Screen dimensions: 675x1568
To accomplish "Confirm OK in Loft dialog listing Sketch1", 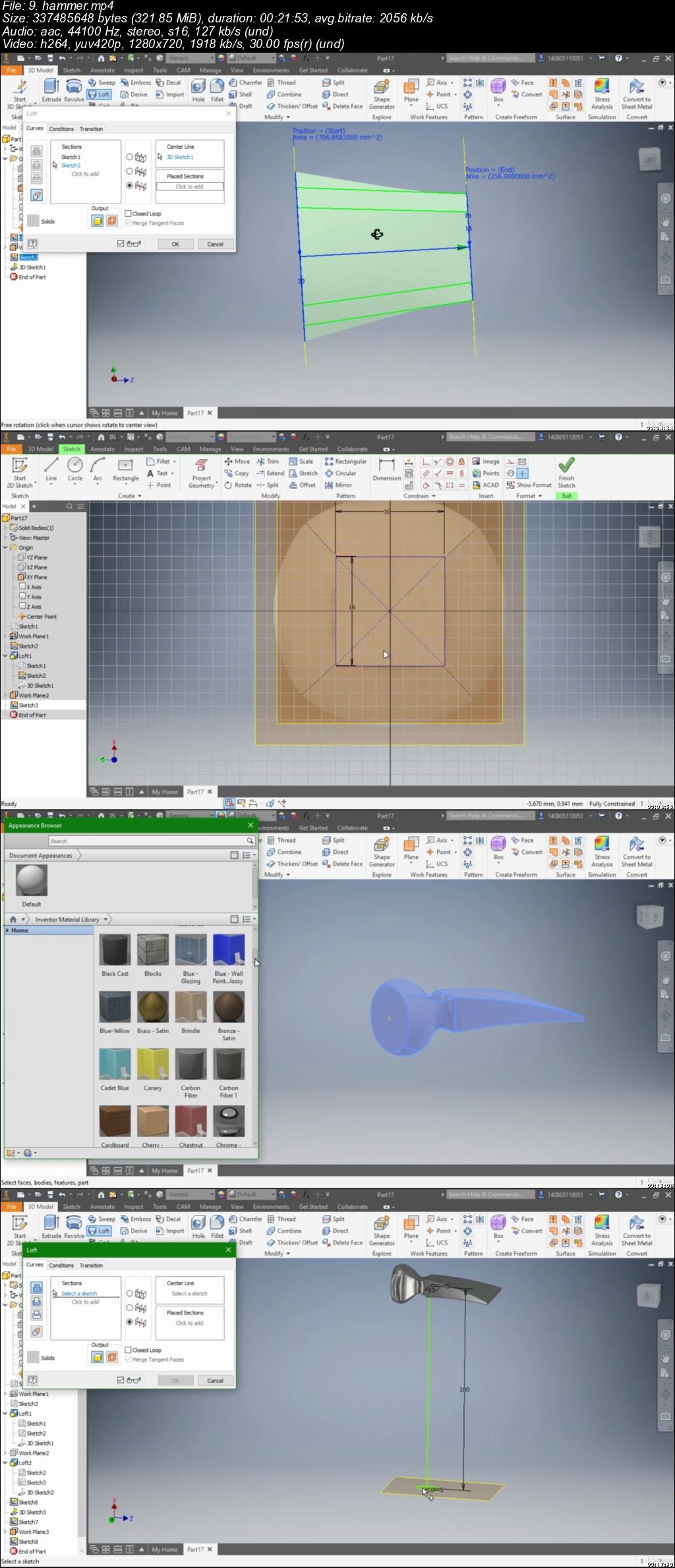I will [175, 244].
